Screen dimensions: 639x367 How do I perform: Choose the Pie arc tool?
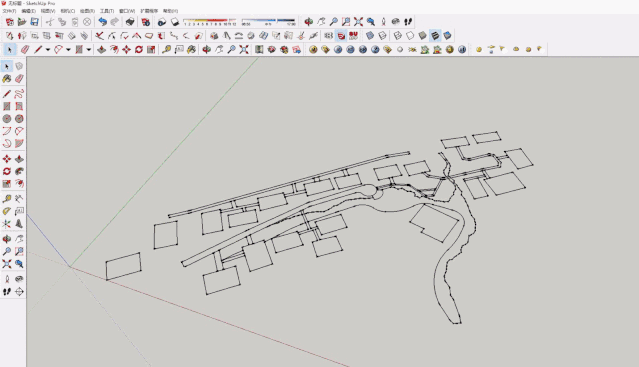coord(19,143)
